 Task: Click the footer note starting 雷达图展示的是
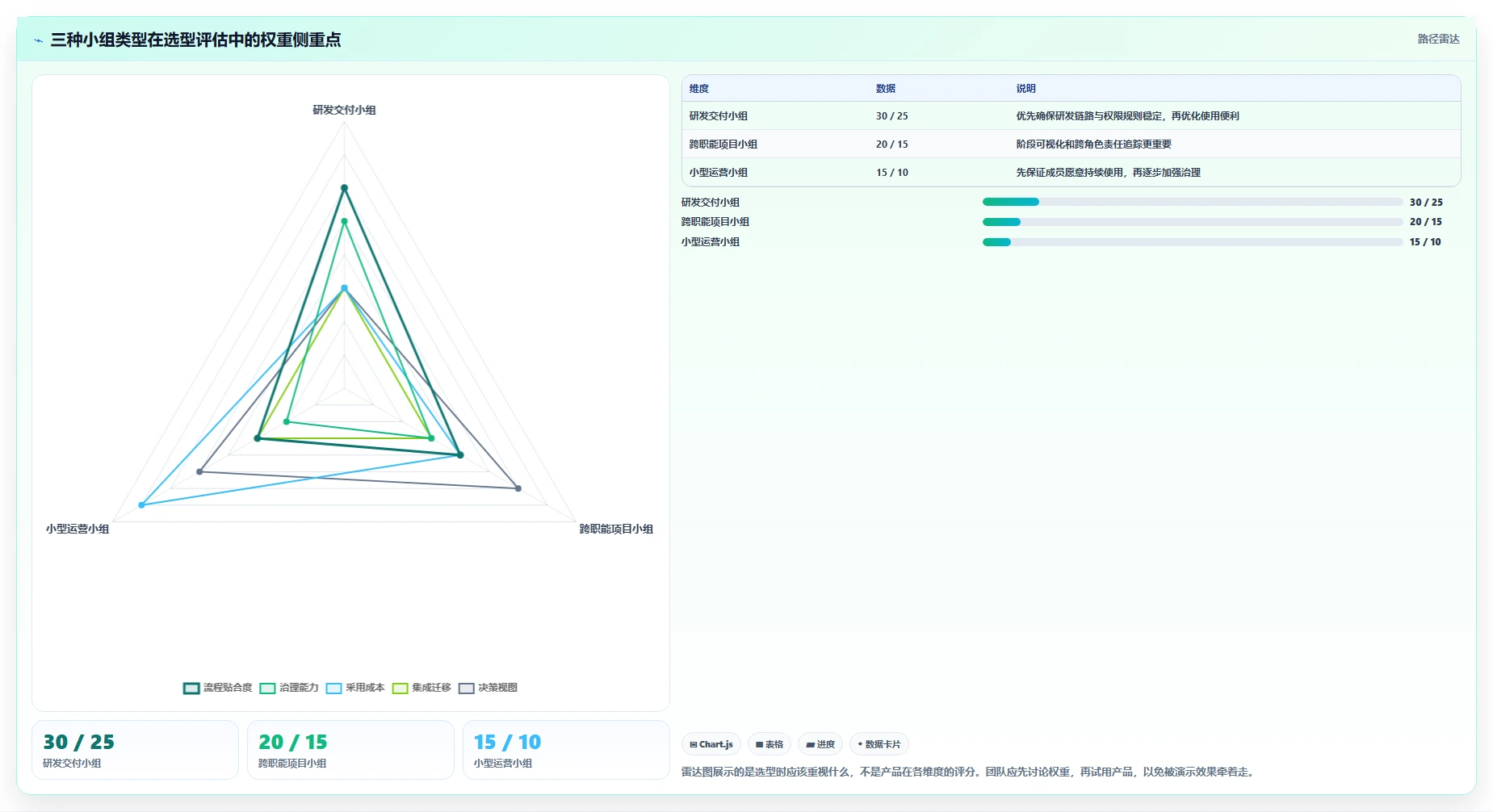969,772
